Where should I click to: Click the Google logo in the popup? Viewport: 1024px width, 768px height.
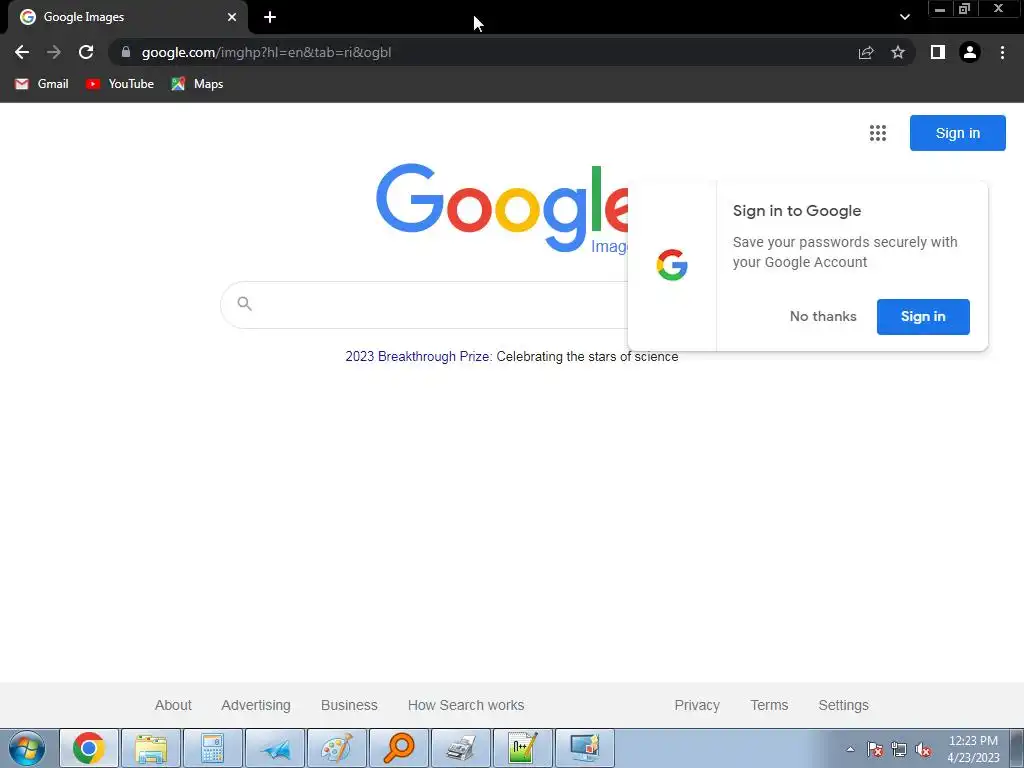click(672, 265)
